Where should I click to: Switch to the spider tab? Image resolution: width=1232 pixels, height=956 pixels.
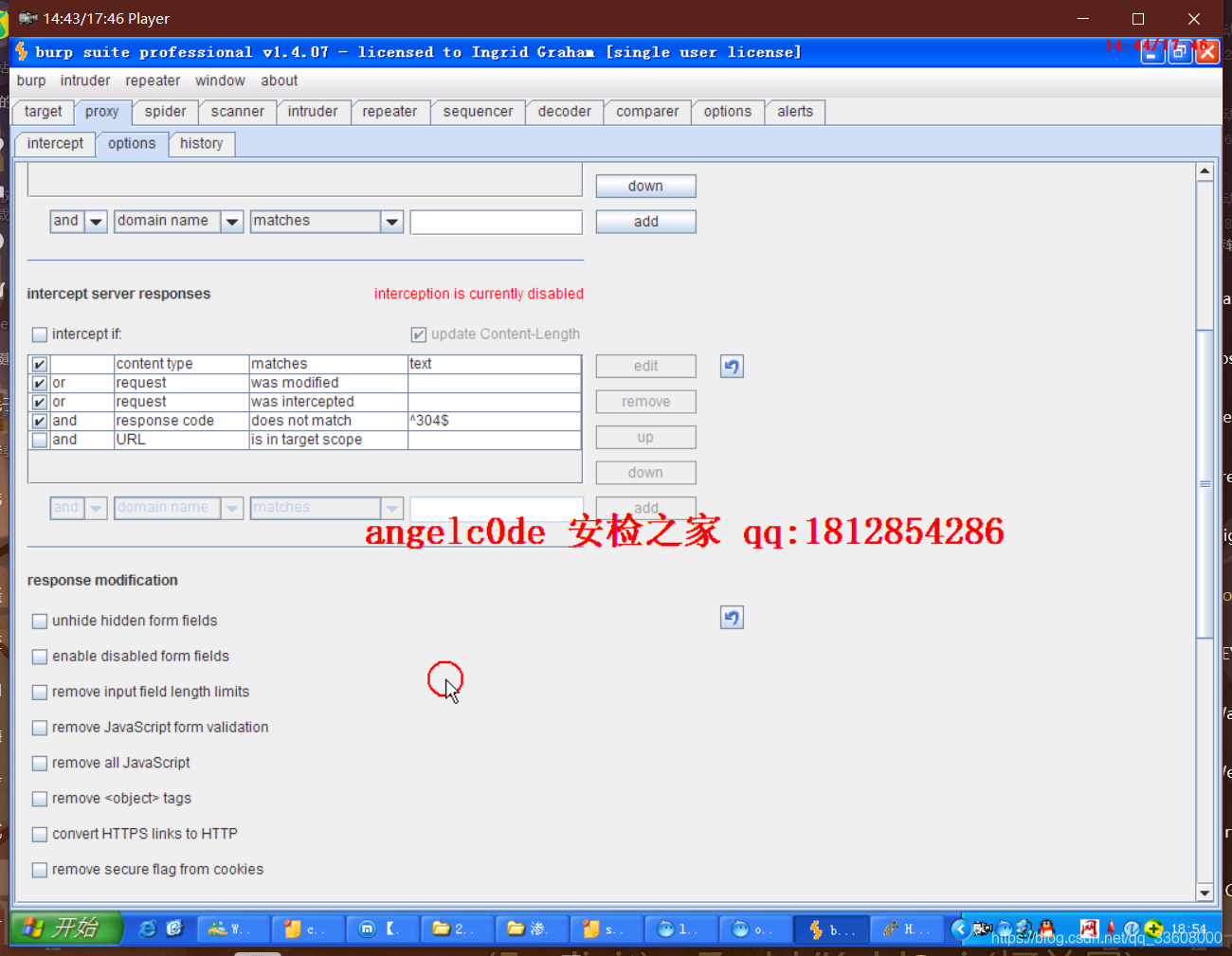click(166, 112)
